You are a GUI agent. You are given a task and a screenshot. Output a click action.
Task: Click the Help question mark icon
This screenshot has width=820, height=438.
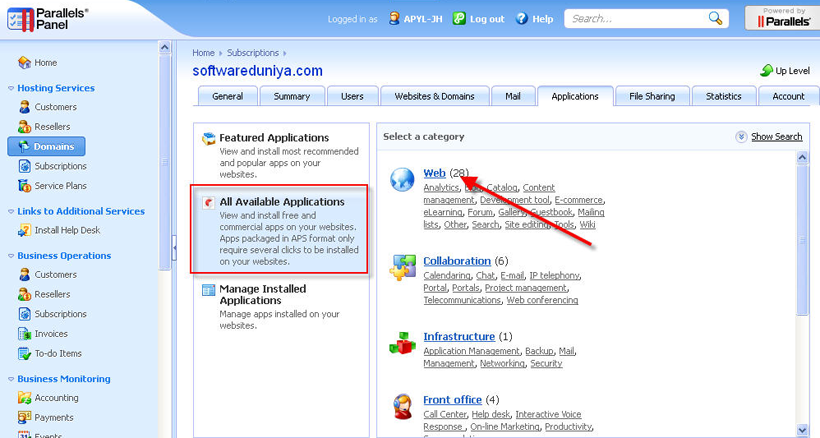tap(521, 19)
